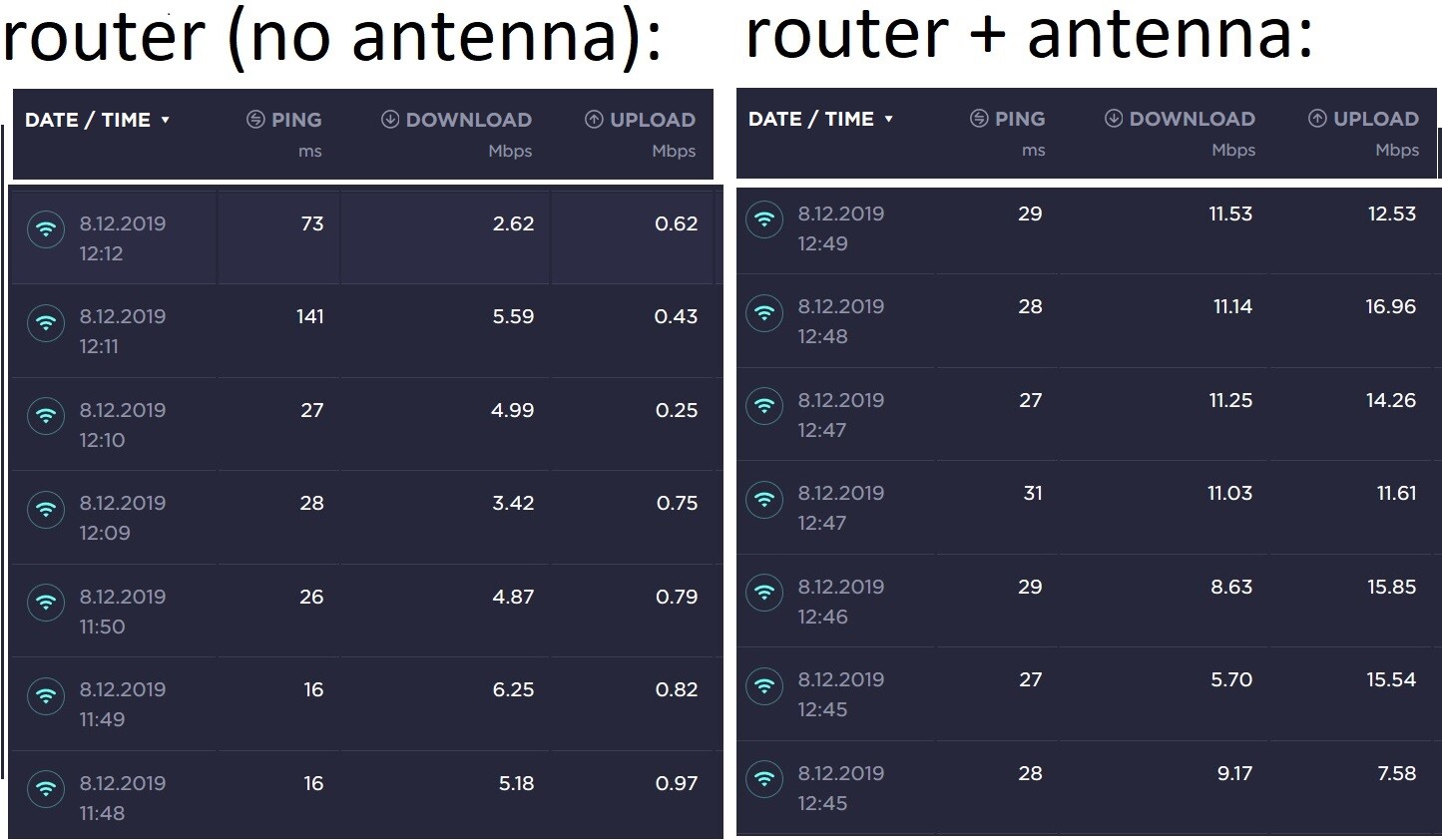Click the Wi-Fi icon for the 12:12 test
Viewport: 1442px width, 840px height.
point(46,230)
